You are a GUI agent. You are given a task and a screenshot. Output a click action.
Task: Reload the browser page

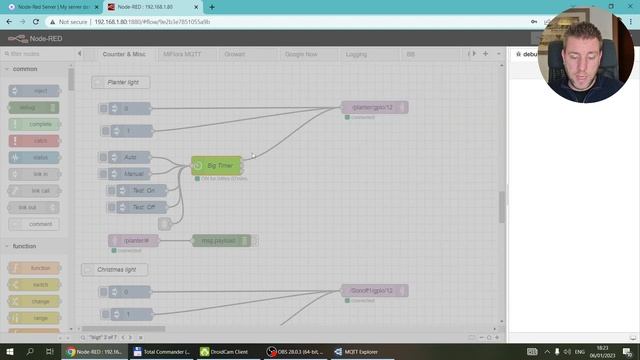coord(36,22)
